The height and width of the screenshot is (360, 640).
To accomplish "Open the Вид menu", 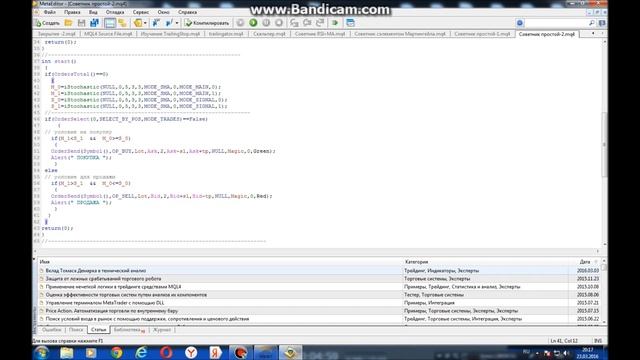I will pyautogui.click(x=93, y=12).
